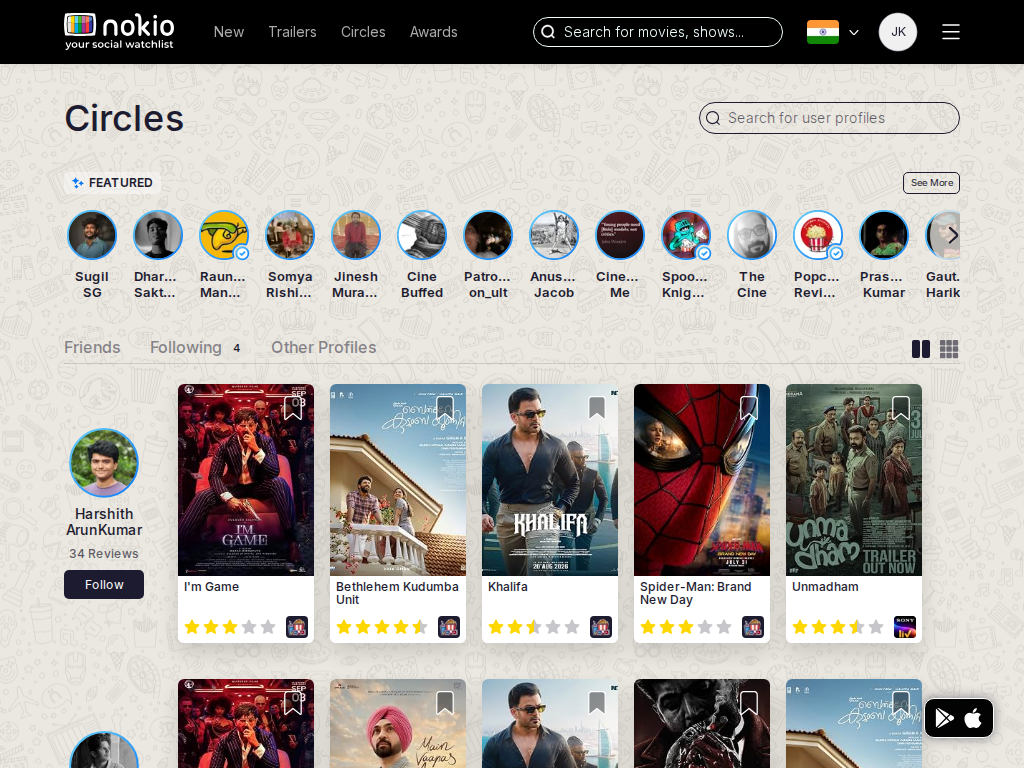This screenshot has width=1024, height=768.
Task: Open the Awards menu item
Action: (434, 32)
